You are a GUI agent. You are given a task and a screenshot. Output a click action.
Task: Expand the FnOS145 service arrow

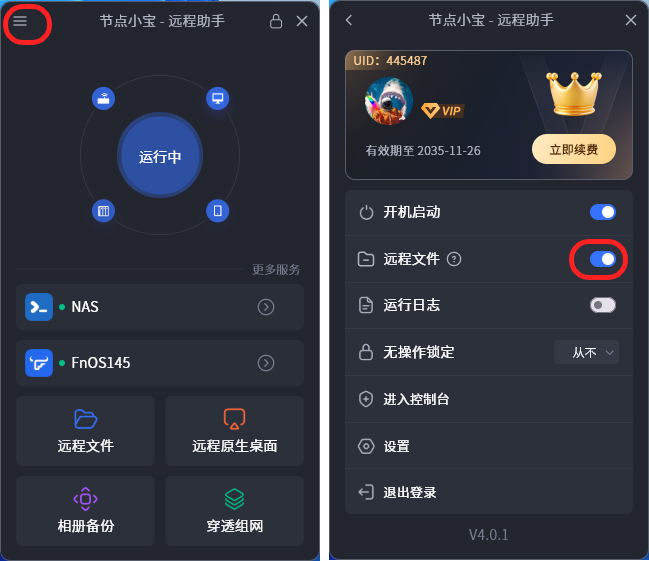pyautogui.click(x=266, y=363)
